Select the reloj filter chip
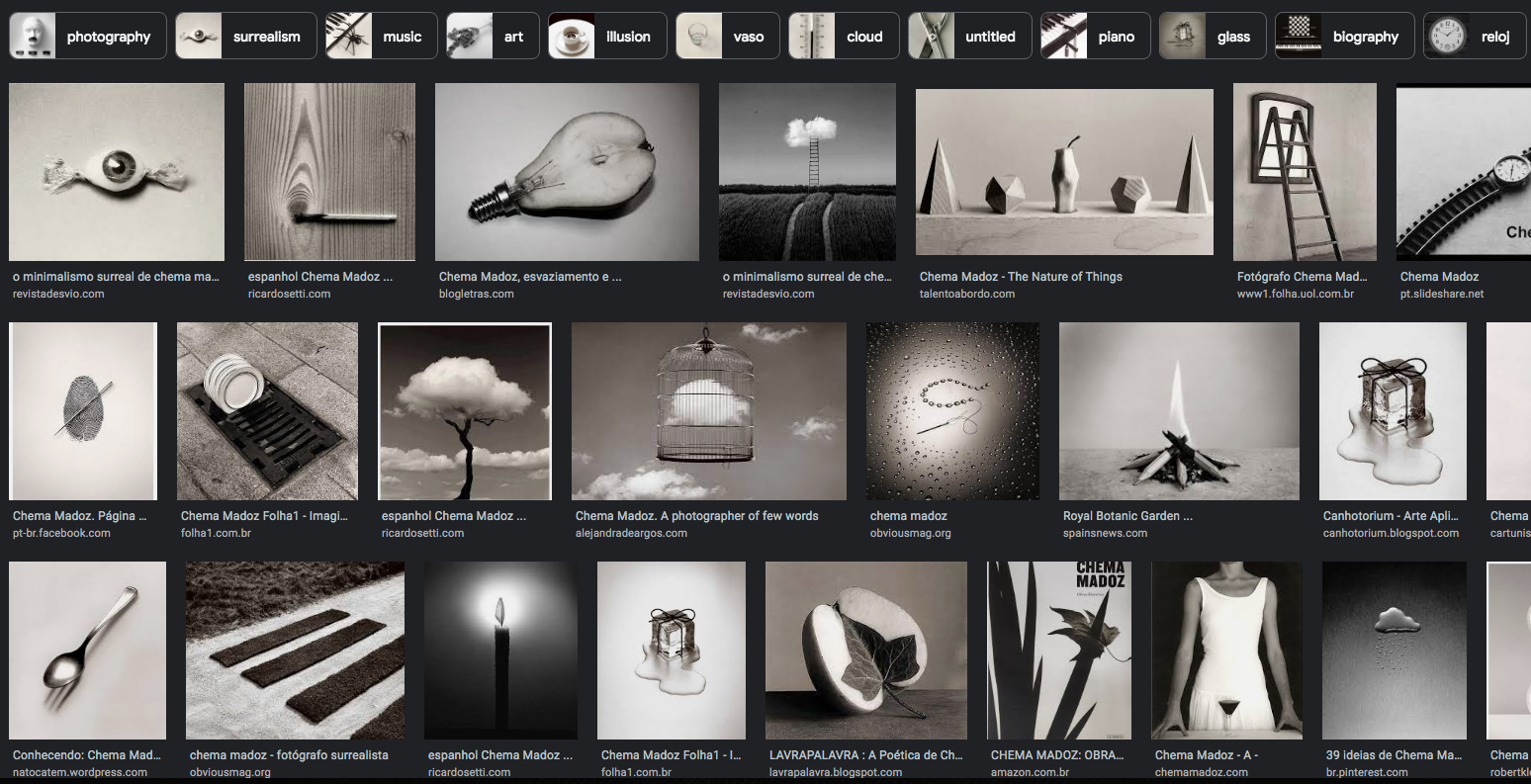Viewport: 1531px width, 784px height. coord(1474,37)
